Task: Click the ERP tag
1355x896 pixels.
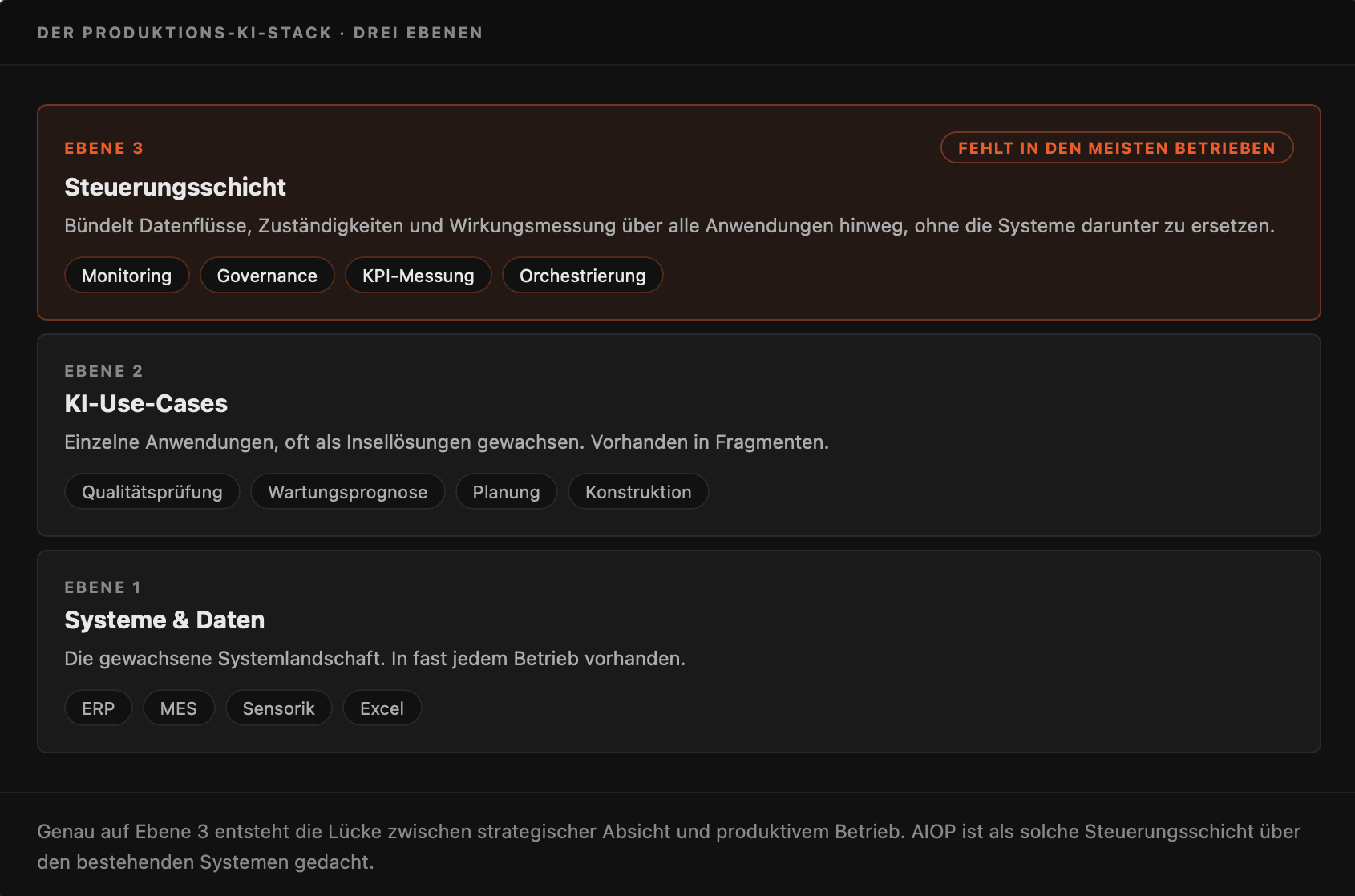Action: (98, 708)
